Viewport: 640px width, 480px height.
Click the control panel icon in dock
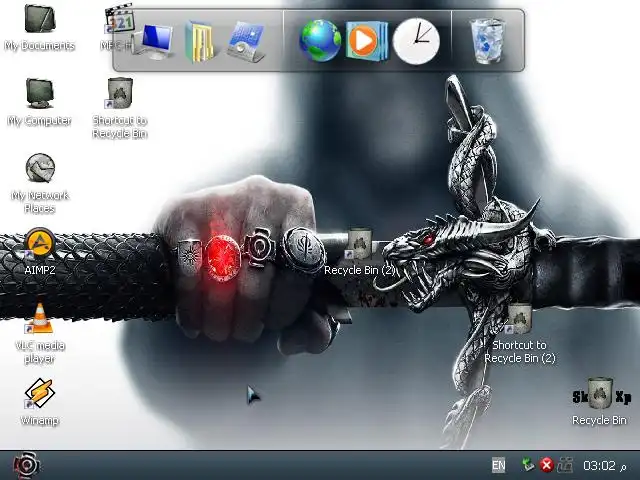[246, 41]
